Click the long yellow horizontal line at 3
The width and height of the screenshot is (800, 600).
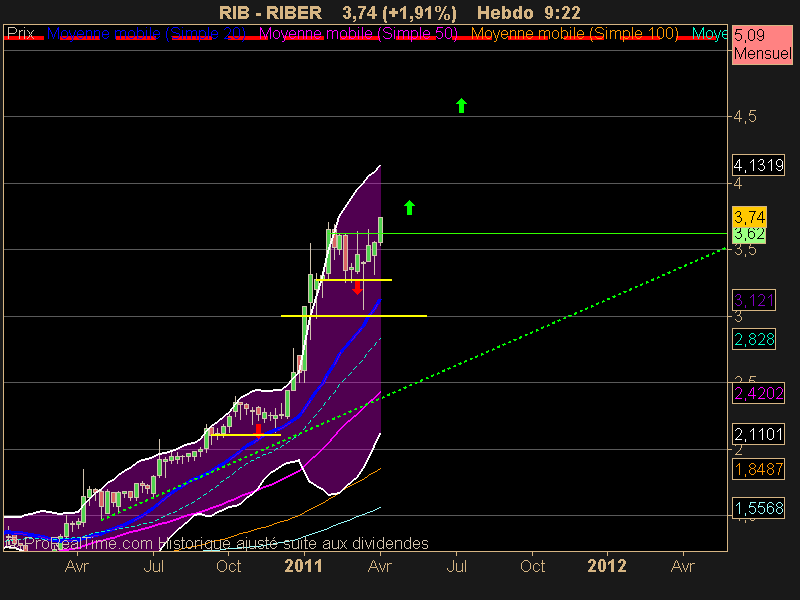[354, 316]
